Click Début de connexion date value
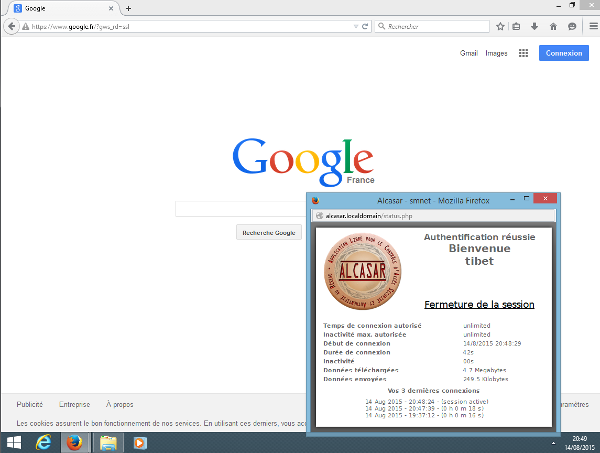 [x=492, y=343]
